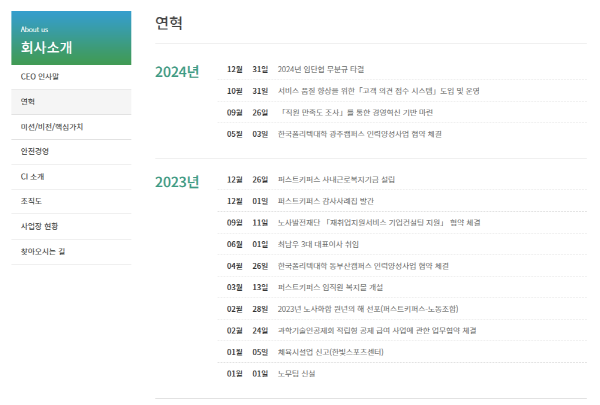Screen dimensions: 600x405
Task: Select the 2023년 노사화합 원년의 해 entry
Action: point(368,309)
